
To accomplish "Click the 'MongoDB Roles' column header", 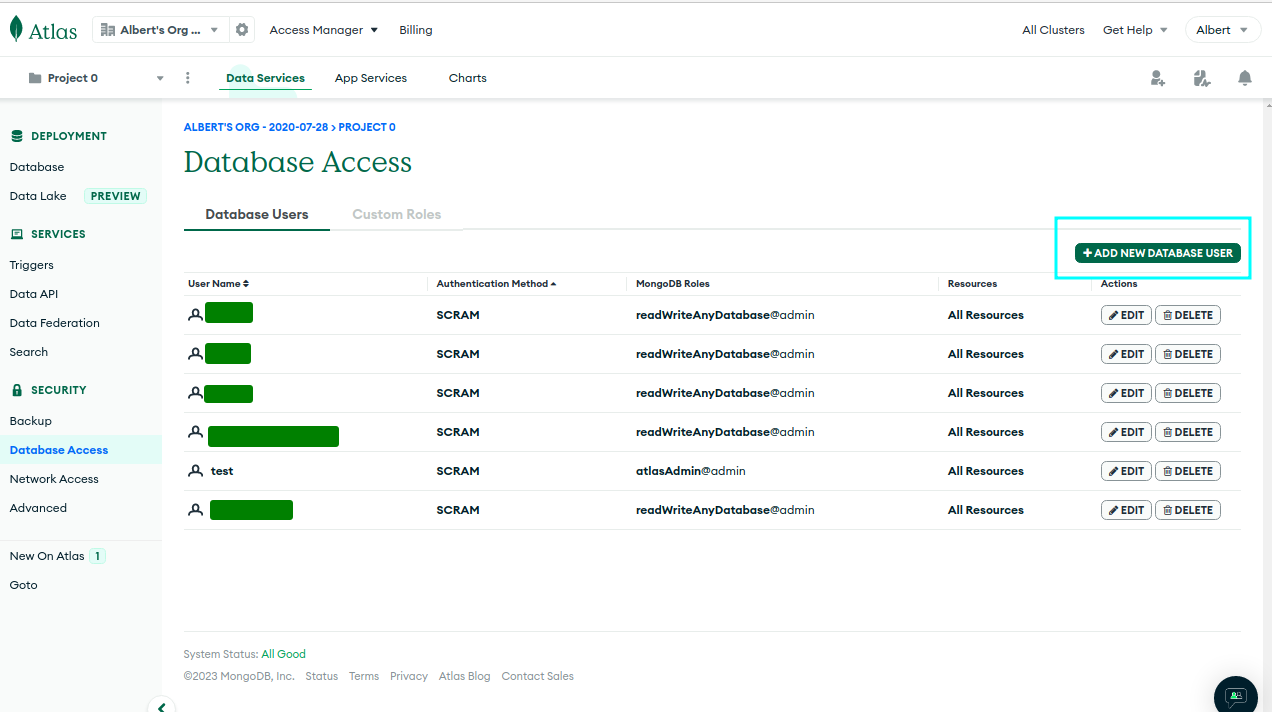I will point(673,284).
